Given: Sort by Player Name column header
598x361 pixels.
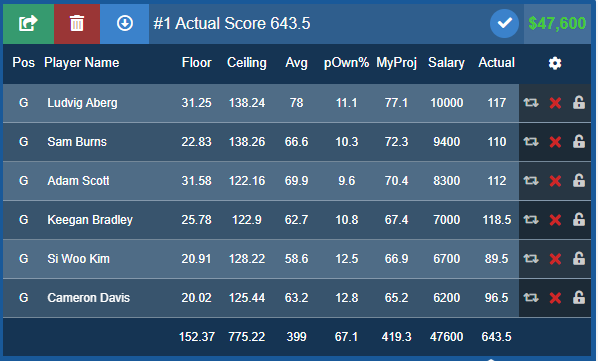Looking at the screenshot, I should tap(82, 63).
